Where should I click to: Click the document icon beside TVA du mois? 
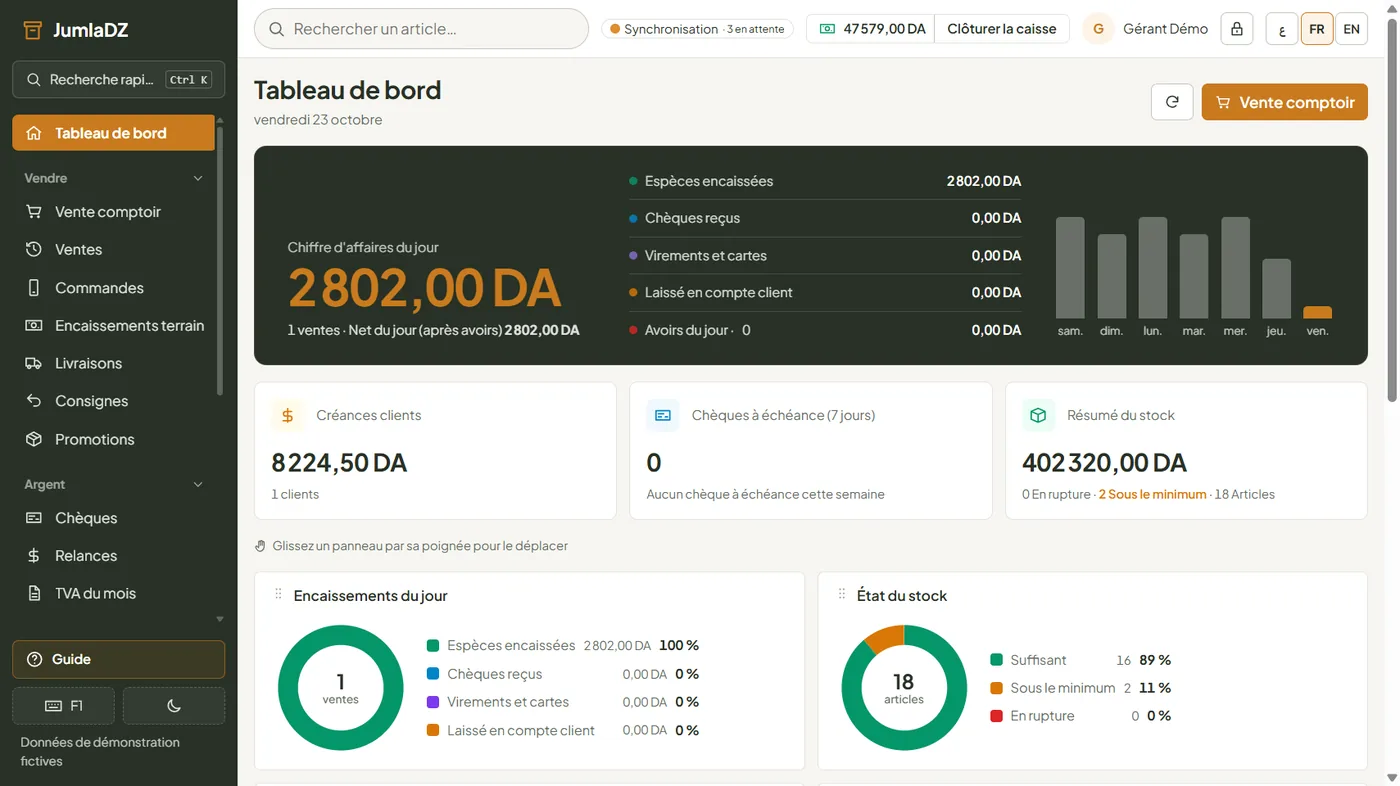click(x=34, y=593)
